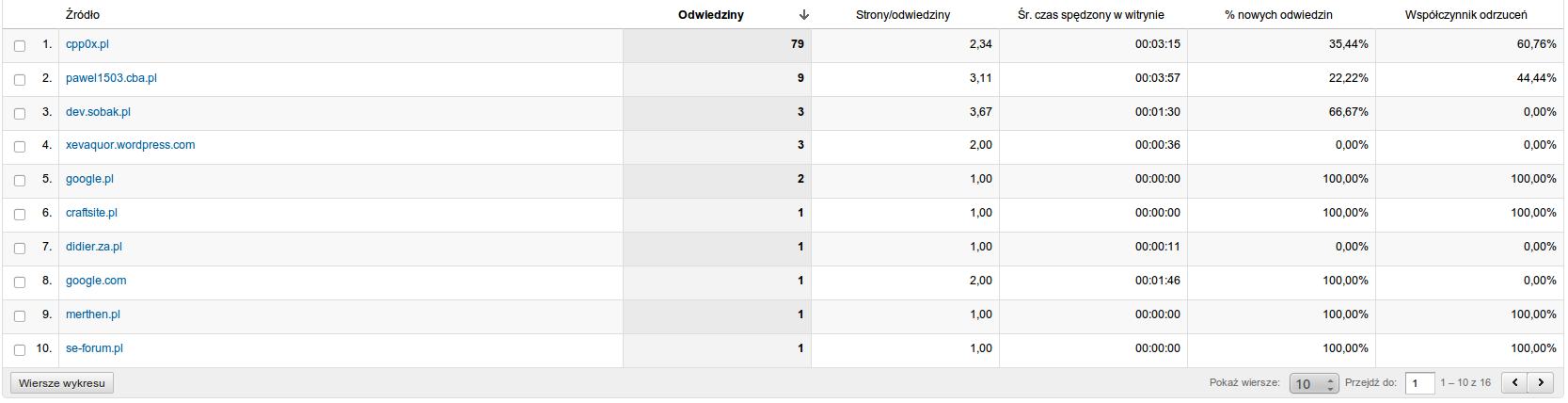1568x403 pixels.
Task: Go to next page of results
Action: click(1541, 382)
